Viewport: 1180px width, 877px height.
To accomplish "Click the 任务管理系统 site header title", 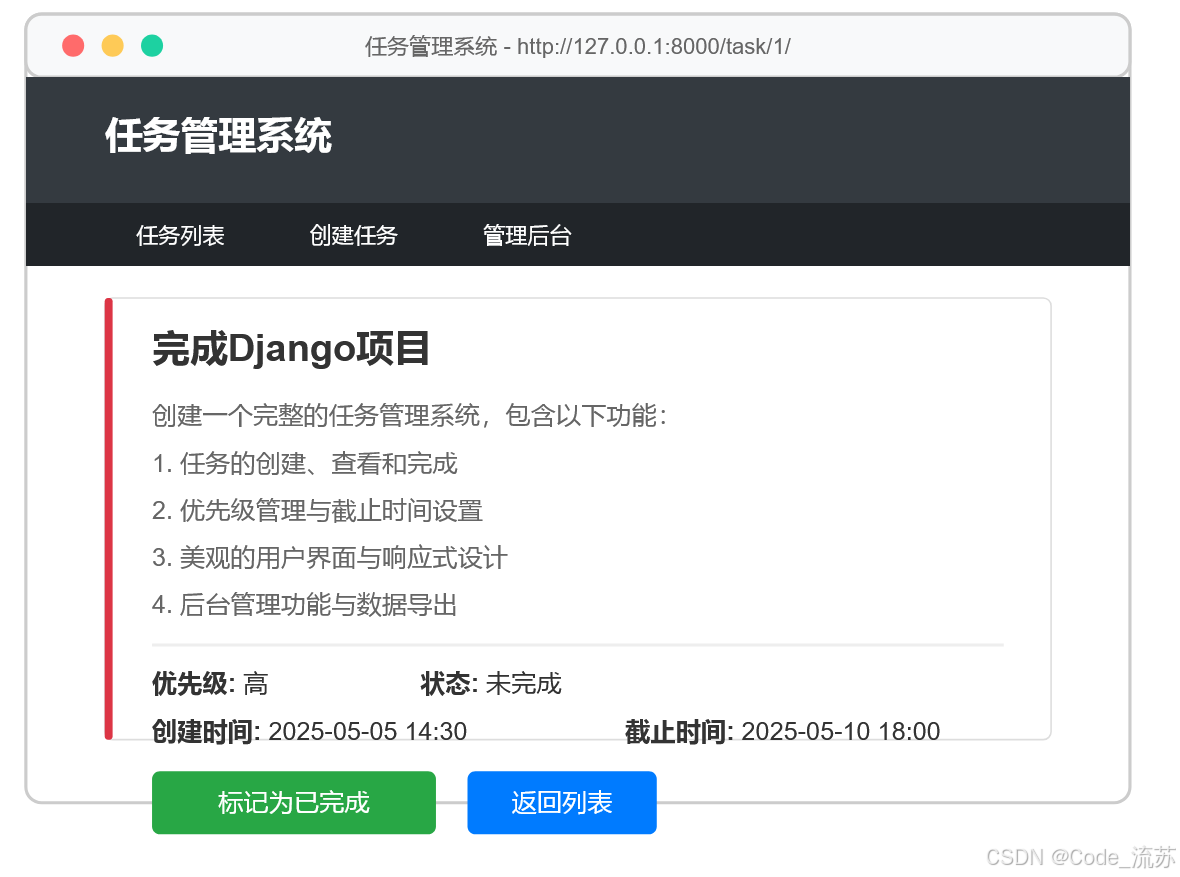I will pyautogui.click(x=218, y=136).
